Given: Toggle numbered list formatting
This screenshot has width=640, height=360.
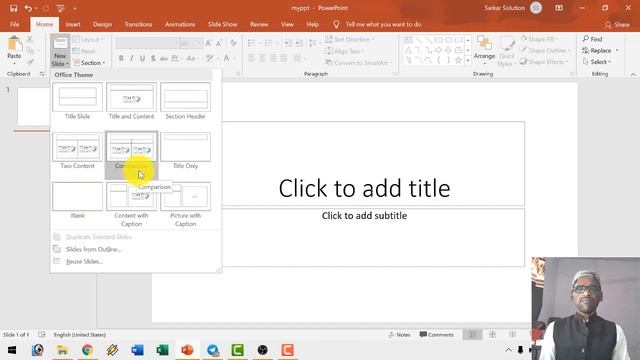Looking at the screenshot, I should [x=270, y=43].
